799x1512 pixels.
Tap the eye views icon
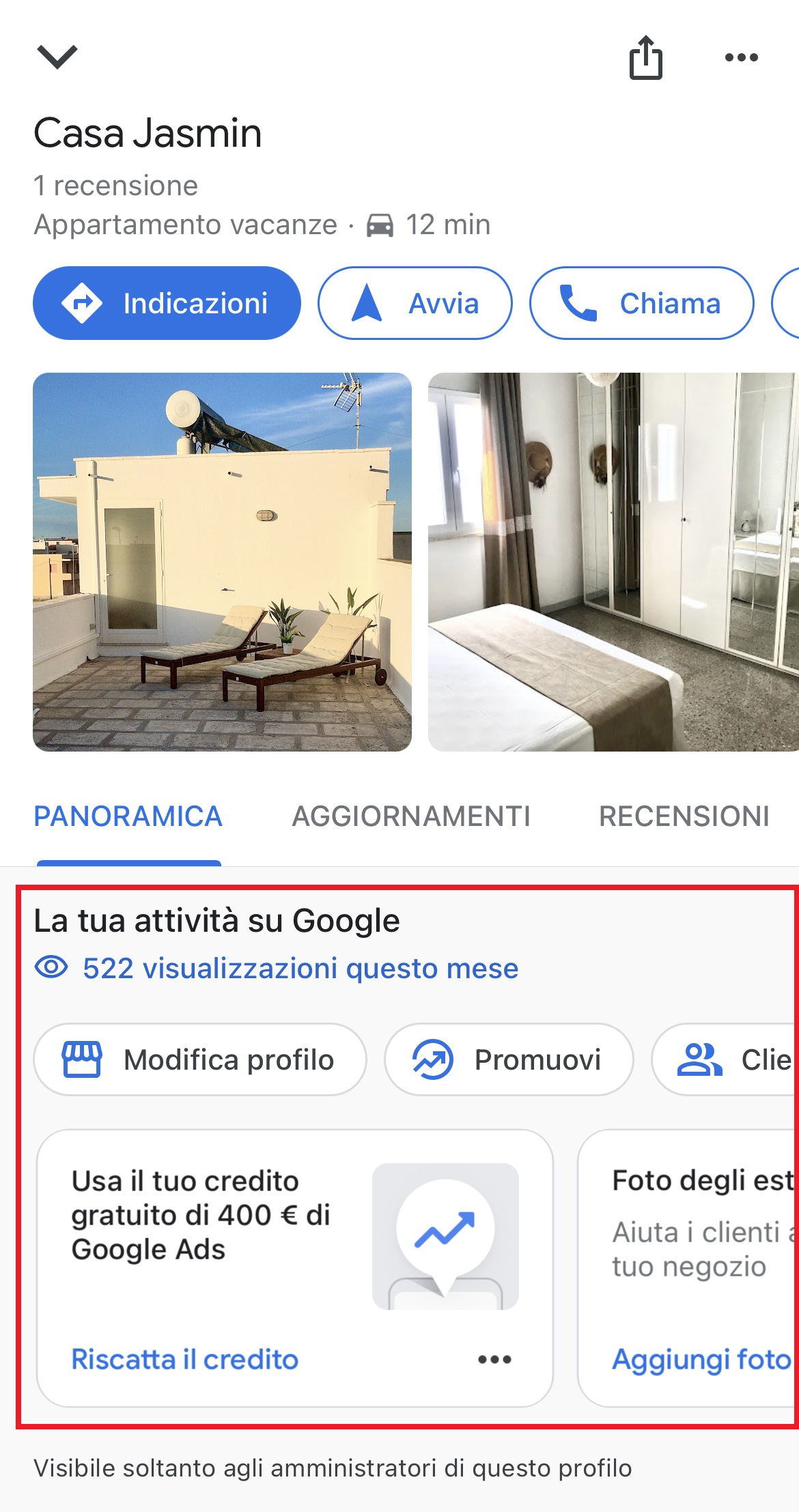pos(51,967)
